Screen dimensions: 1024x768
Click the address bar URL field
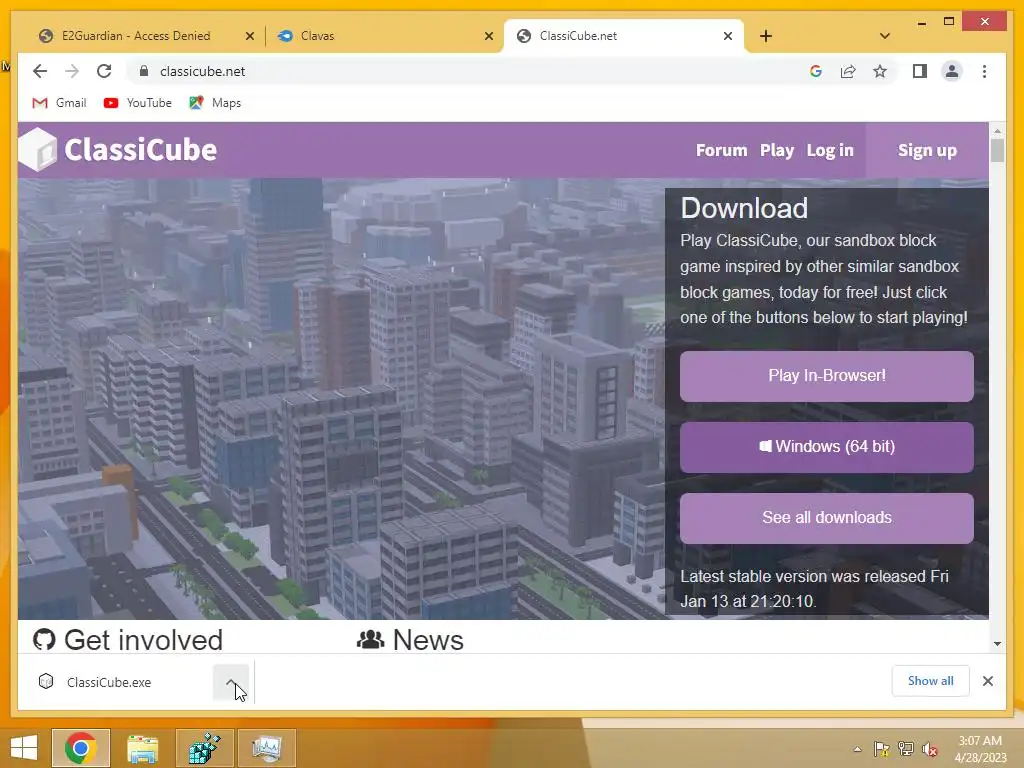pyautogui.click(x=202, y=71)
